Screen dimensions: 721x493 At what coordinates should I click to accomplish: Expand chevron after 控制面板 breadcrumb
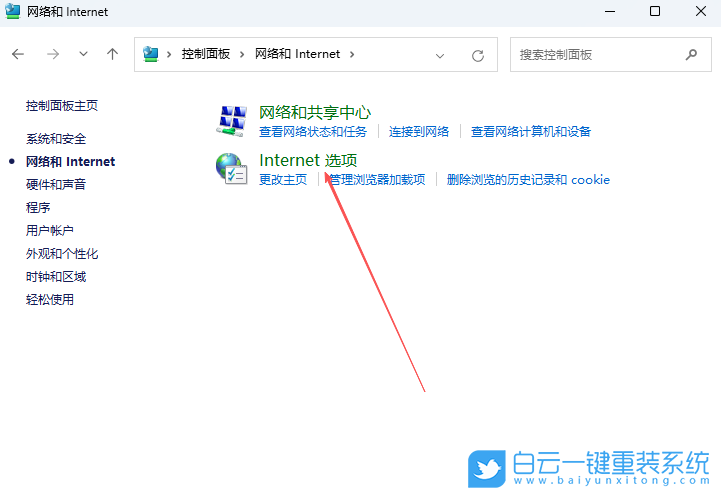point(242,54)
